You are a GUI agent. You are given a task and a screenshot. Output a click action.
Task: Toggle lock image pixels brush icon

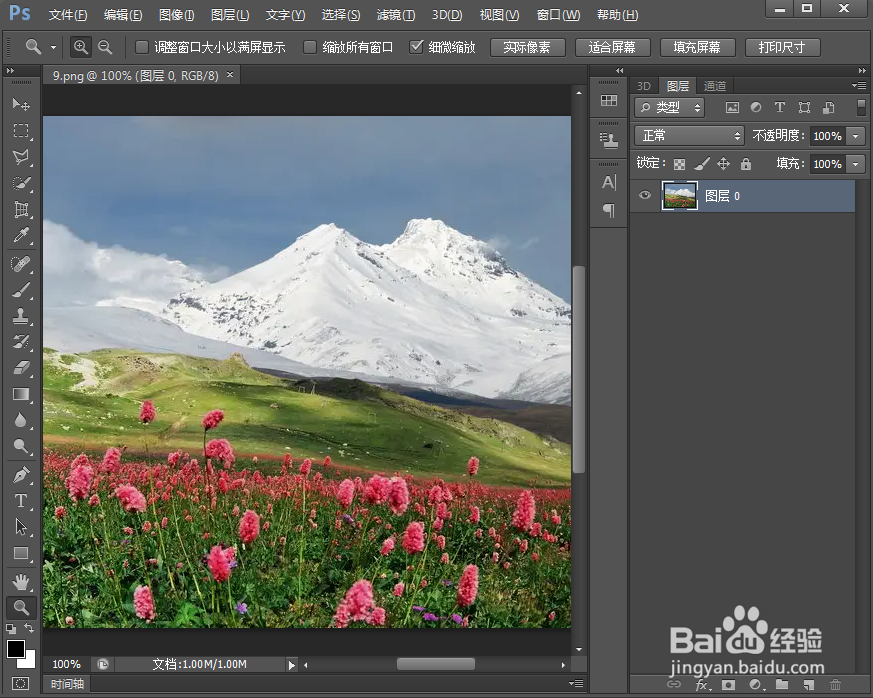tap(702, 164)
